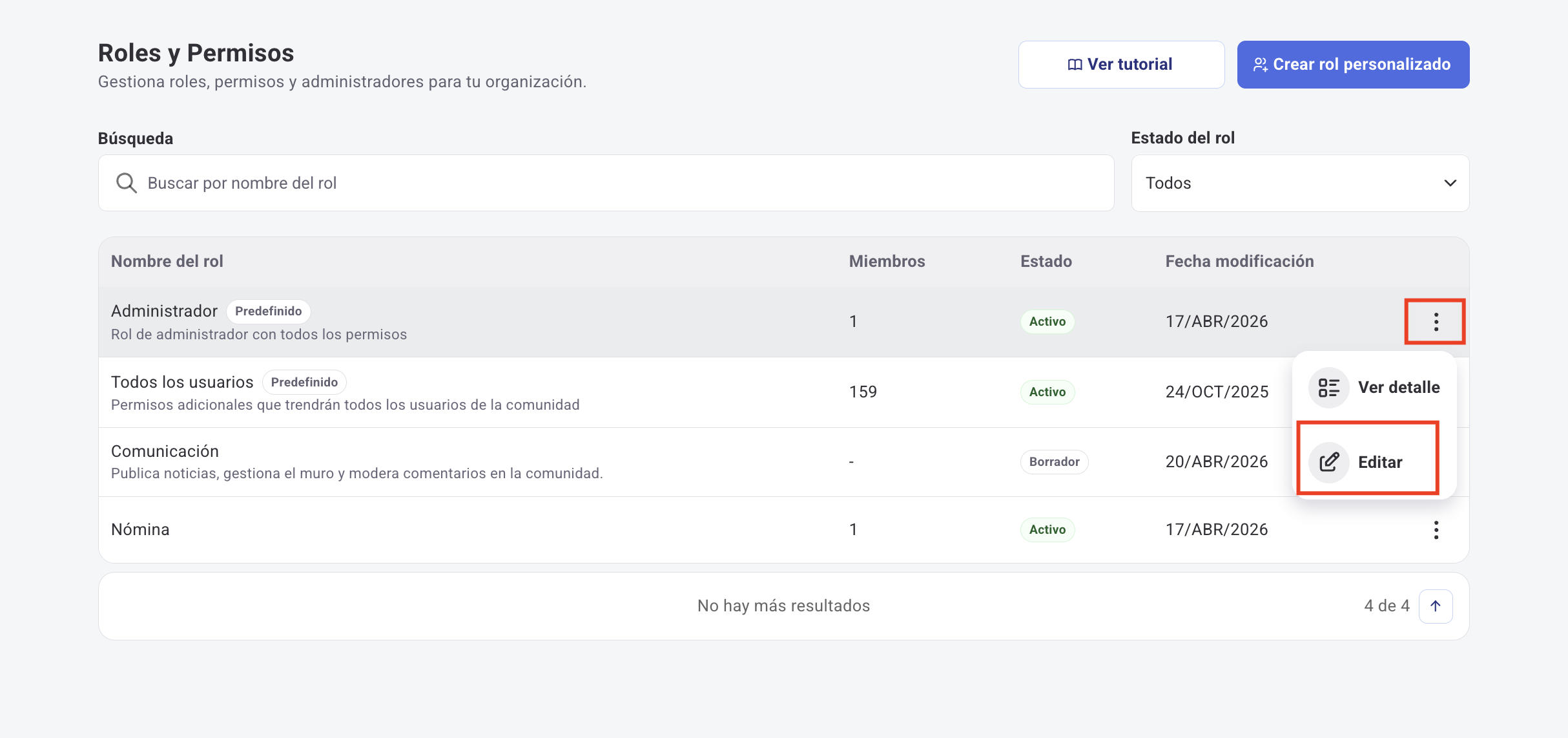Select Ver detalle from context menu
This screenshot has height=738, width=1568.
1398,388
